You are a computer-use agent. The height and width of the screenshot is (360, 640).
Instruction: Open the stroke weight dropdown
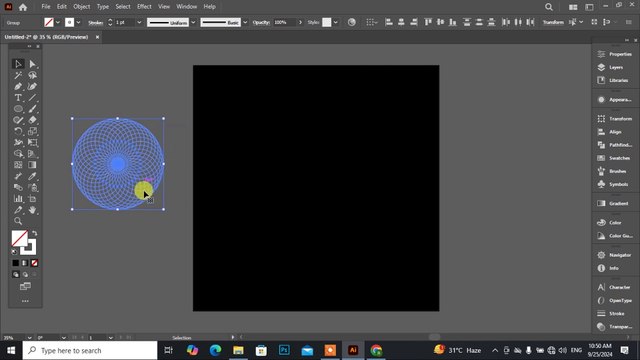[139, 22]
